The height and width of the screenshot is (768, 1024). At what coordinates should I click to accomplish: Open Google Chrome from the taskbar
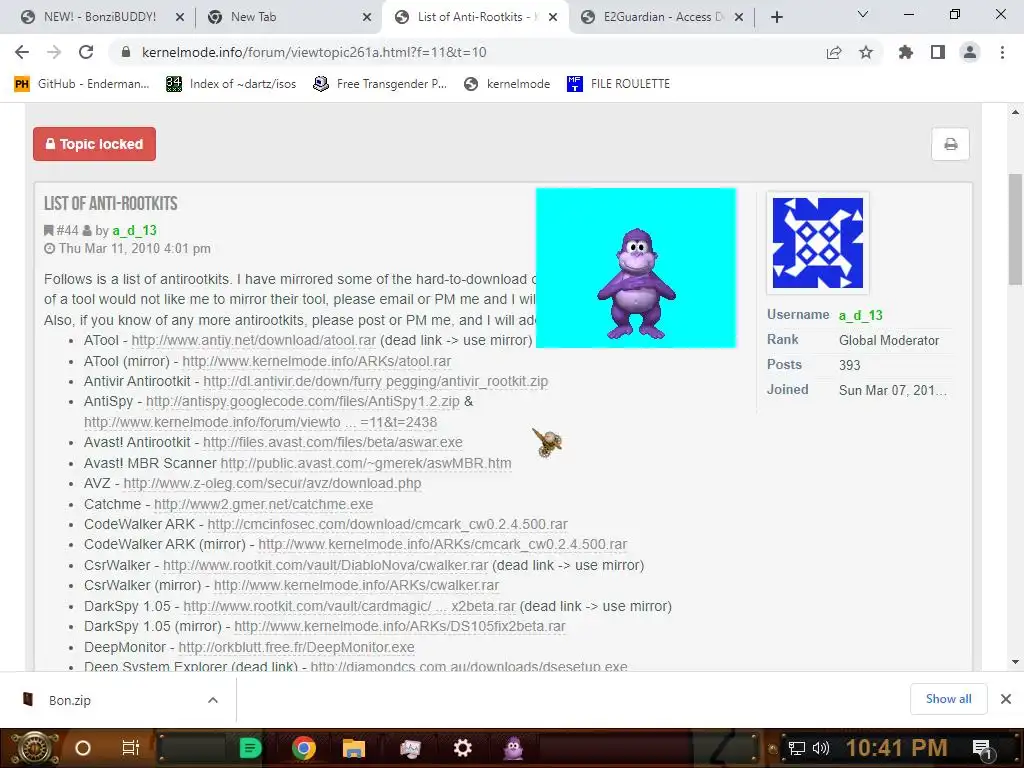304,748
